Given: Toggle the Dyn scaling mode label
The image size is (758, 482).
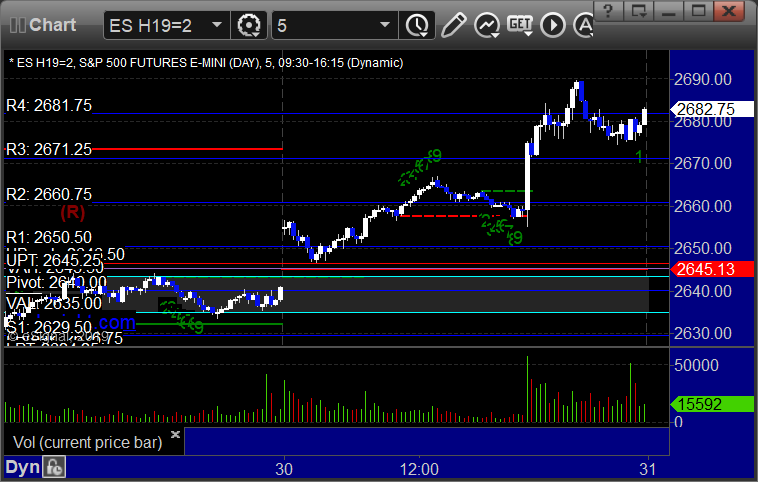Looking at the screenshot, I should pos(22,467).
